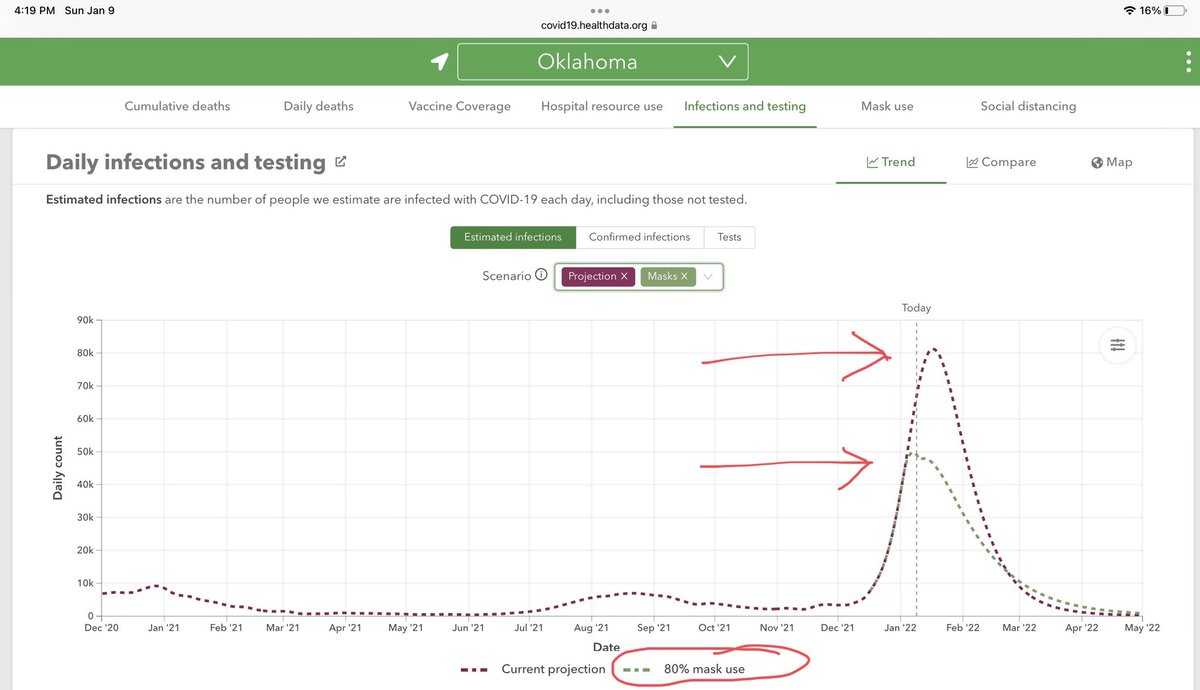Screen dimensions: 1200x690
Task: Select the Tests toggle button
Action: point(730,237)
